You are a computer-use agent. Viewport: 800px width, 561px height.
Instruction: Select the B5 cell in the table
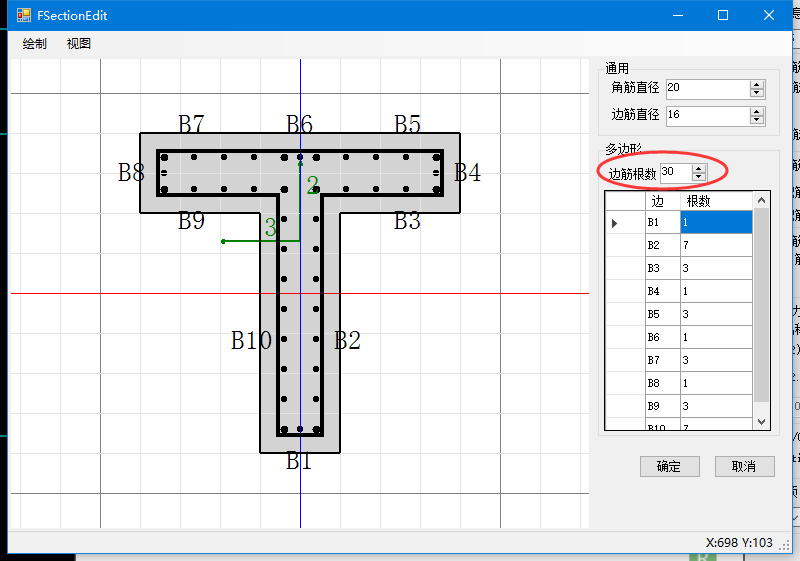tap(662, 315)
